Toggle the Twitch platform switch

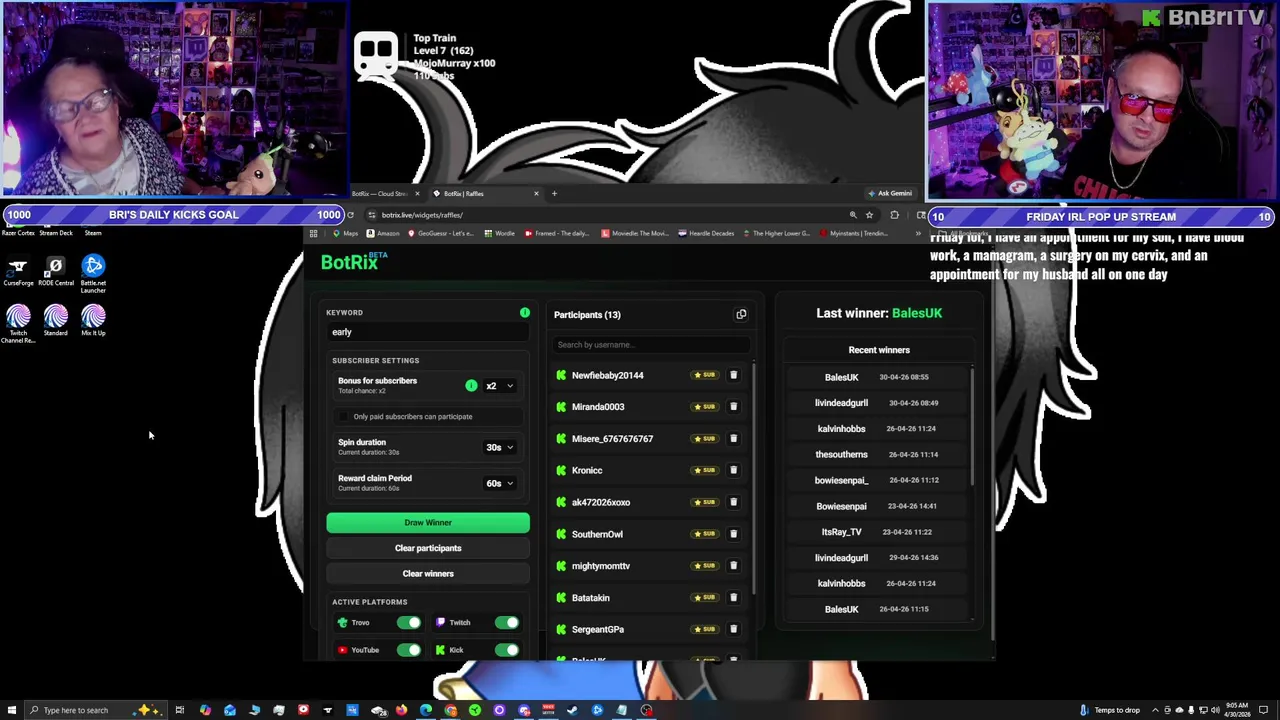pos(507,623)
